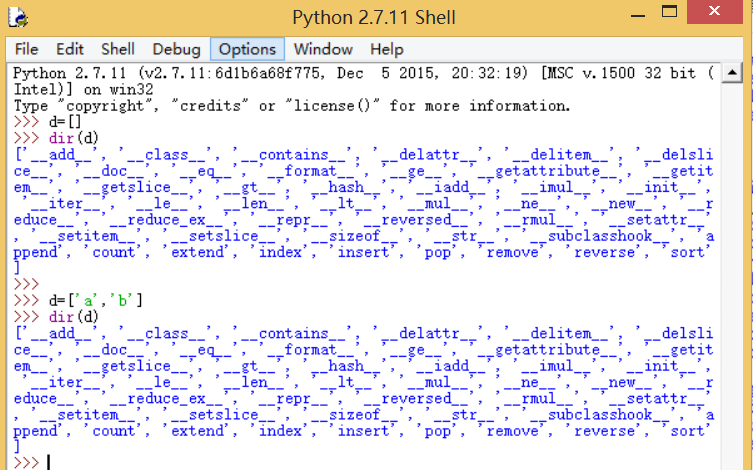Click 'copyright' in the banner text
The height and width of the screenshot is (470, 753).
point(105,106)
